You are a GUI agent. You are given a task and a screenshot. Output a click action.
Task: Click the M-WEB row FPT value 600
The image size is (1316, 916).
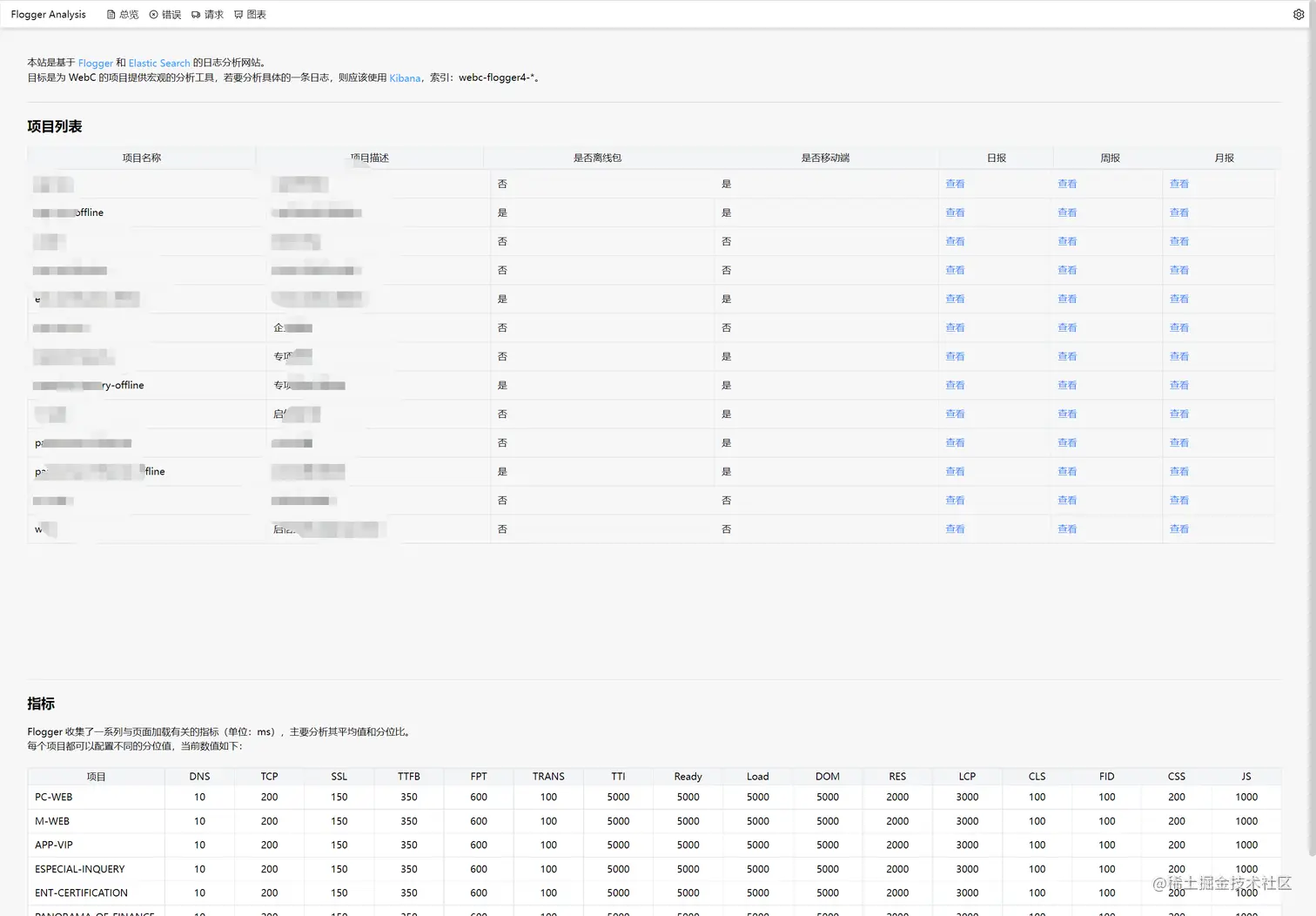(x=479, y=821)
